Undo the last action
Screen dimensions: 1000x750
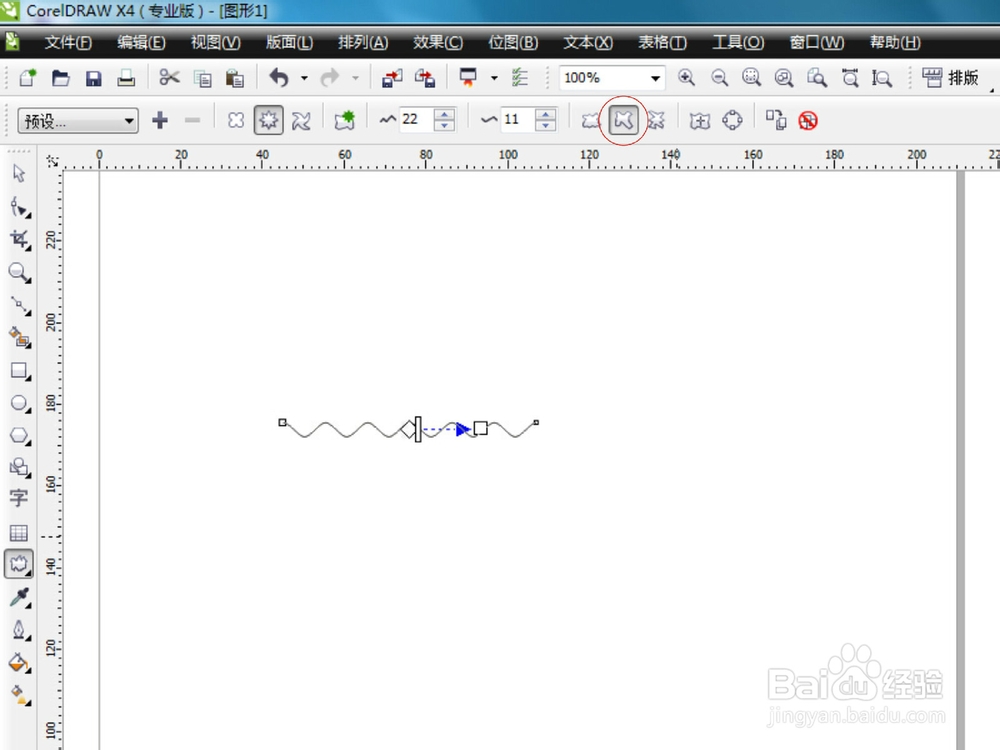(279, 78)
